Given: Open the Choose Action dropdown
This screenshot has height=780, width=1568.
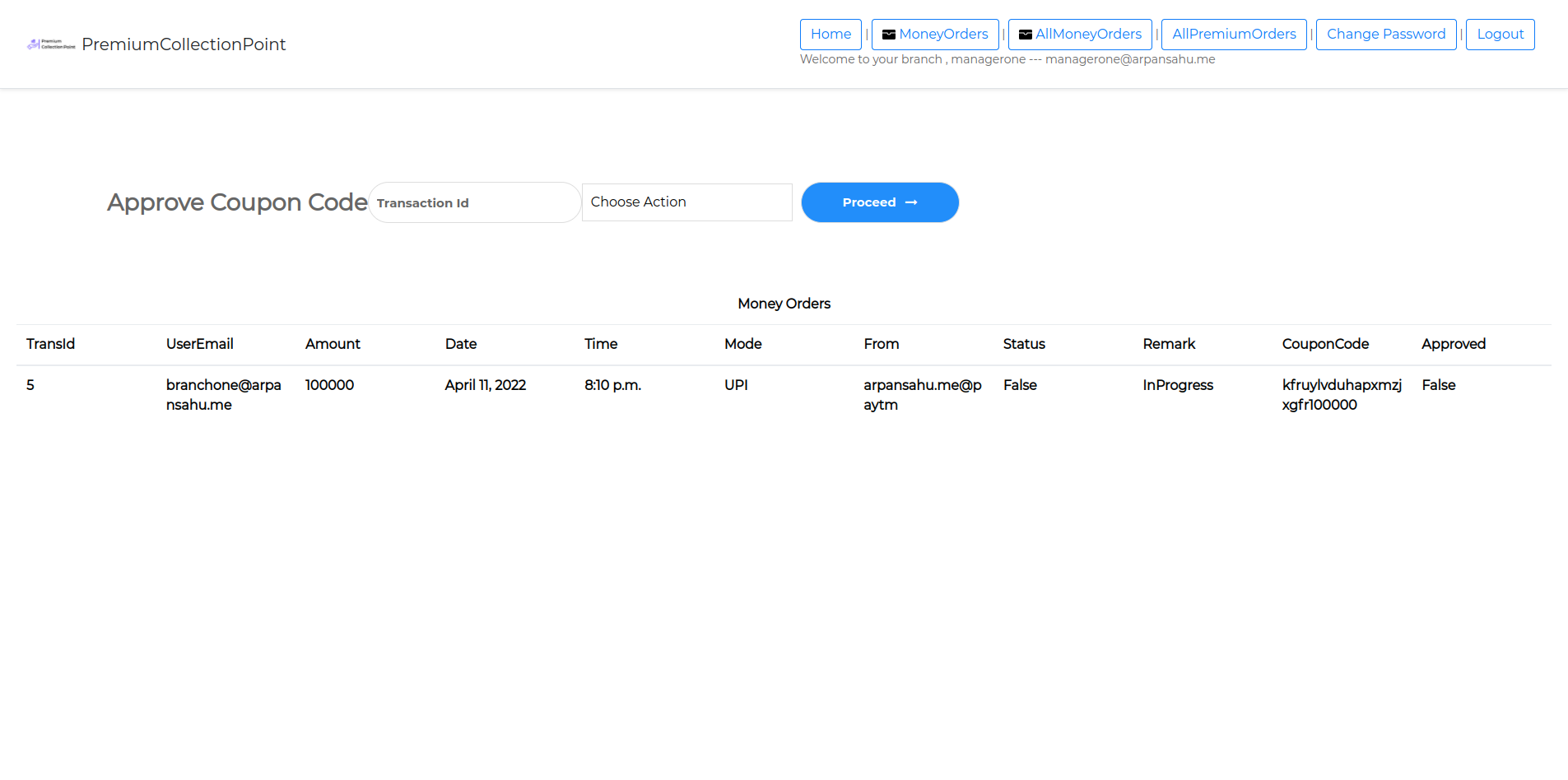Looking at the screenshot, I should (686, 202).
